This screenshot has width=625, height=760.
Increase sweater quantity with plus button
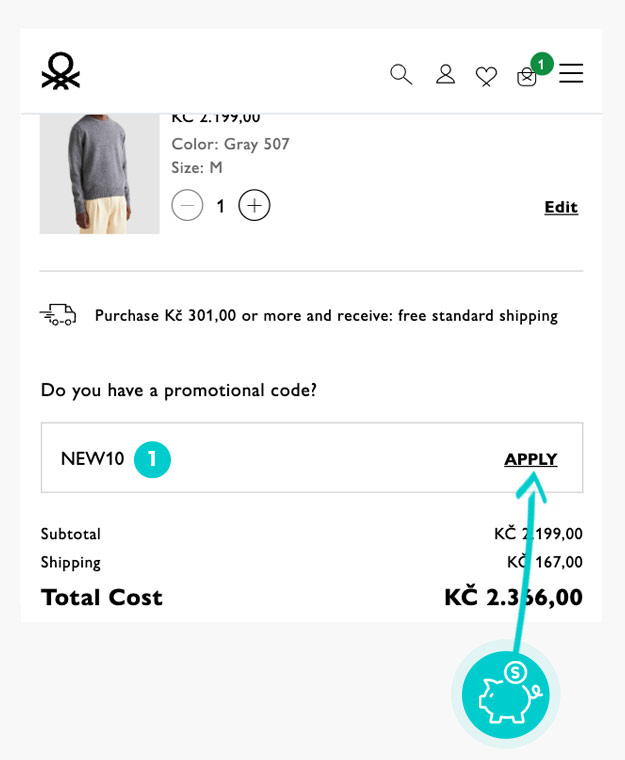pos(254,206)
